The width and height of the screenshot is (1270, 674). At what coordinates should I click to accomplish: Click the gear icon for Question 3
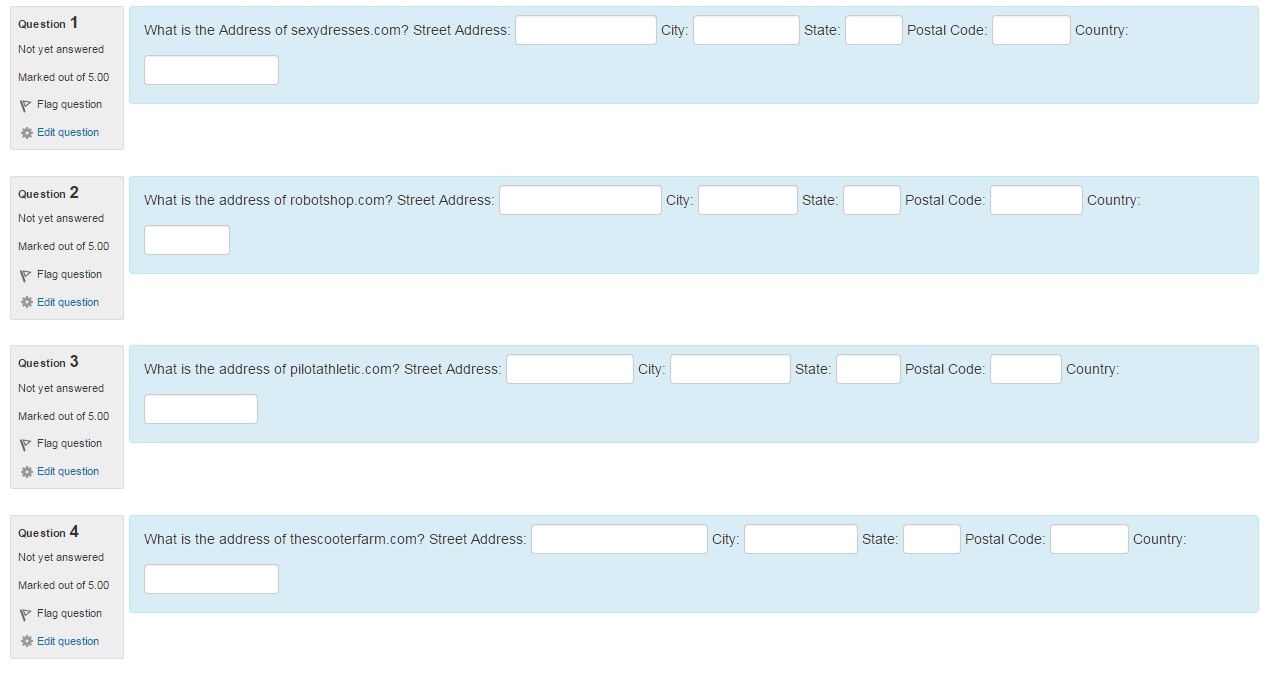[26, 471]
